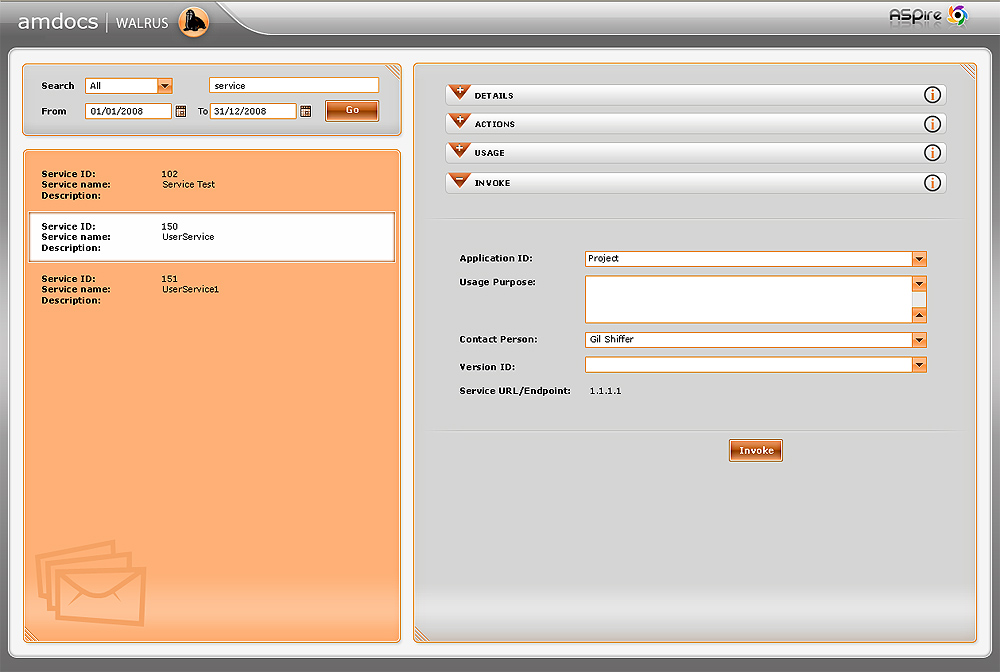1000x672 pixels.
Task: Expand the Details section
Action: (460, 93)
